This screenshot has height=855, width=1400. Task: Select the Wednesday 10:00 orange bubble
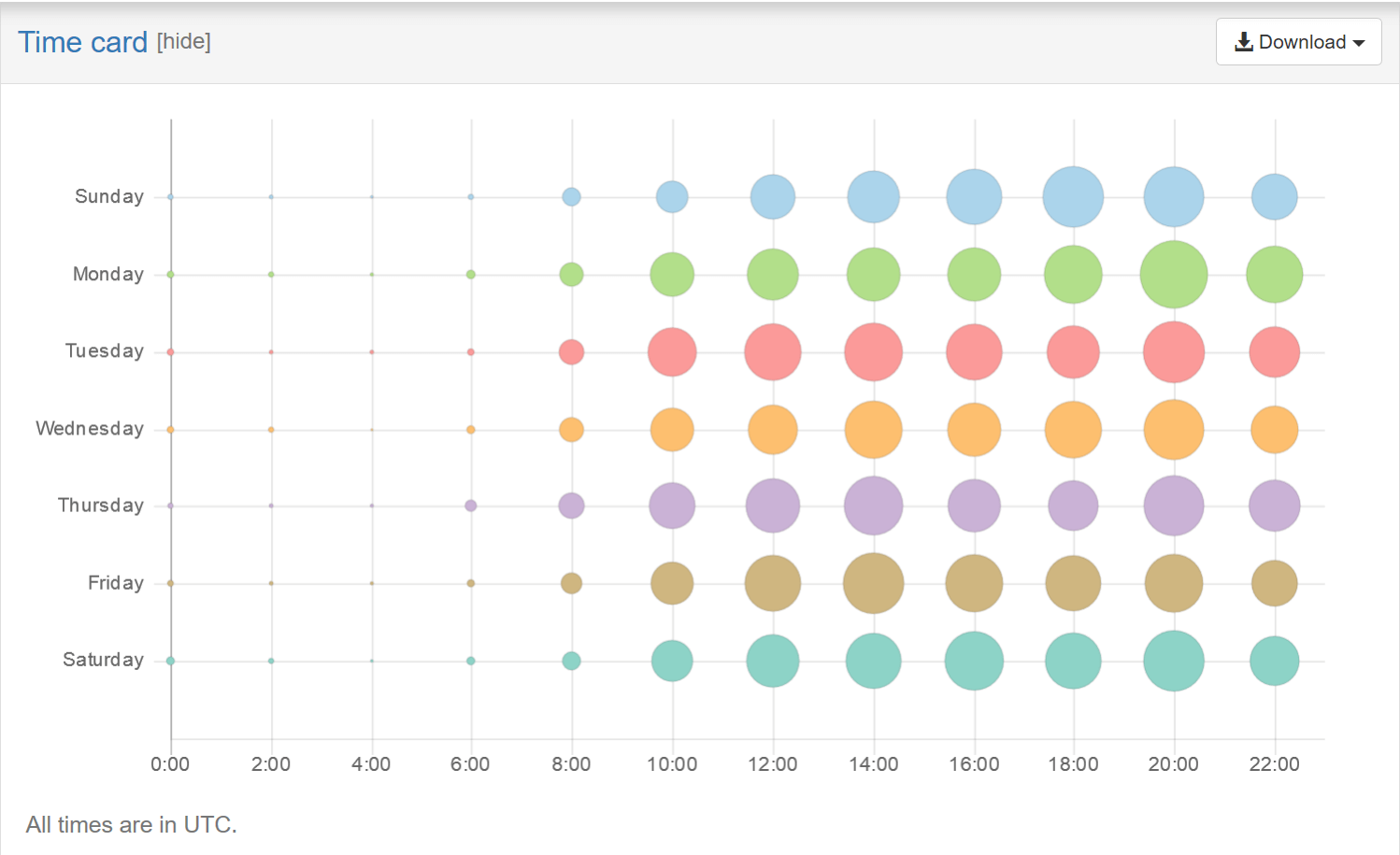pyautogui.click(x=672, y=430)
